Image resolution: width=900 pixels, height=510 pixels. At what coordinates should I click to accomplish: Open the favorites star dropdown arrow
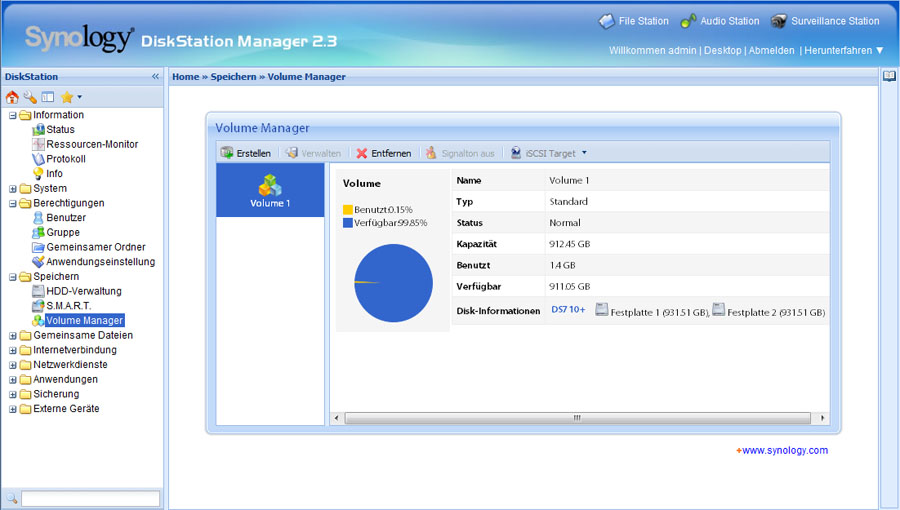point(79,97)
